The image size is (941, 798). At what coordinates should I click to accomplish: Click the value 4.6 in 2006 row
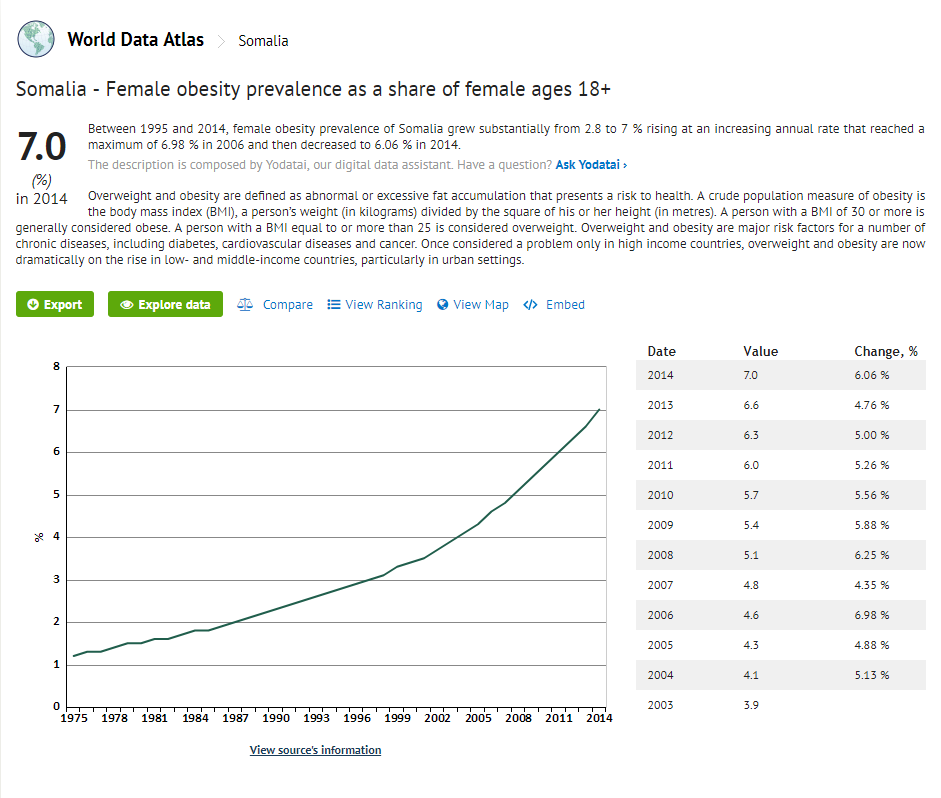(x=751, y=615)
